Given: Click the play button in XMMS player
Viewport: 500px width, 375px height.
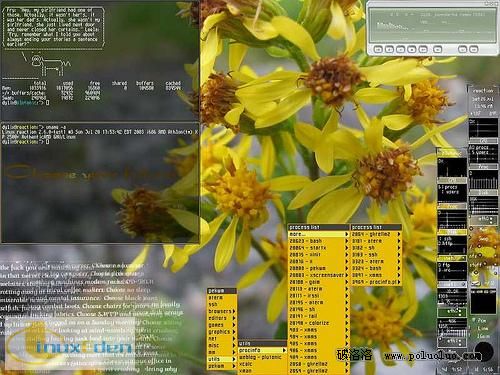Looking at the screenshot, I should tap(389, 49).
